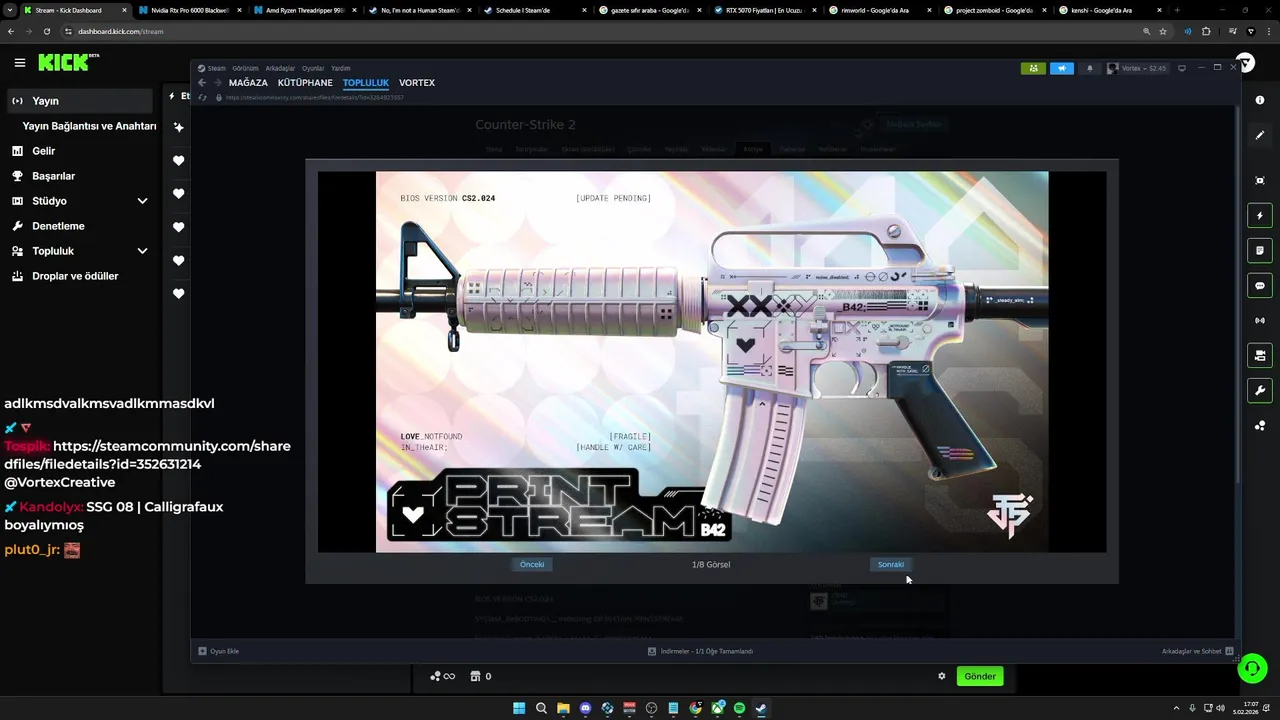
Task: Open Arkadaşlar ve Sohbet in Steam
Action: coord(1197,651)
